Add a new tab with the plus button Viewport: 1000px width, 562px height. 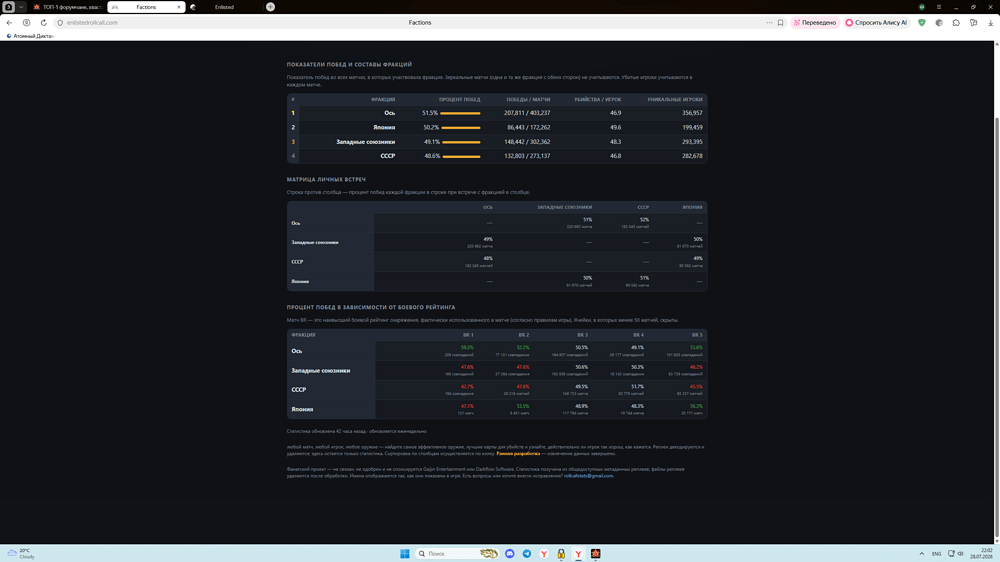[270, 7]
